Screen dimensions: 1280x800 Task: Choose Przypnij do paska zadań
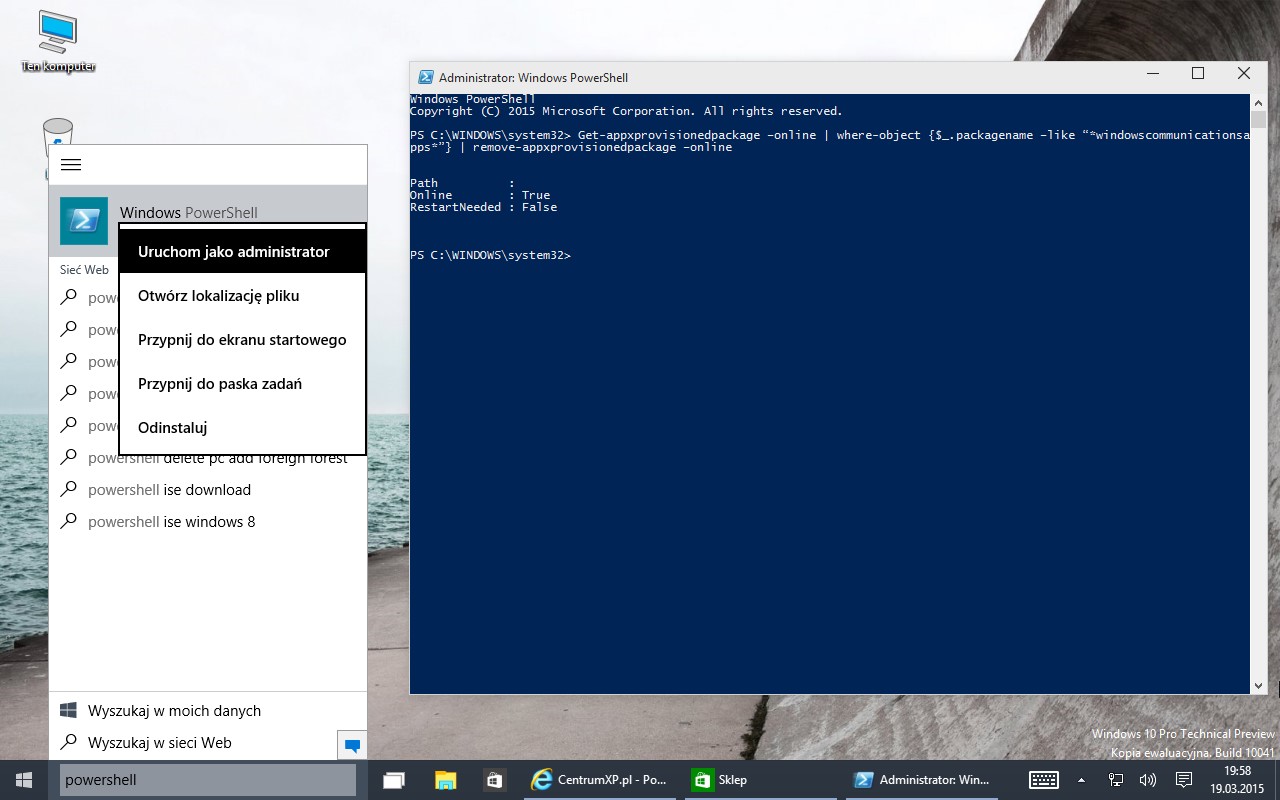(242, 384)
